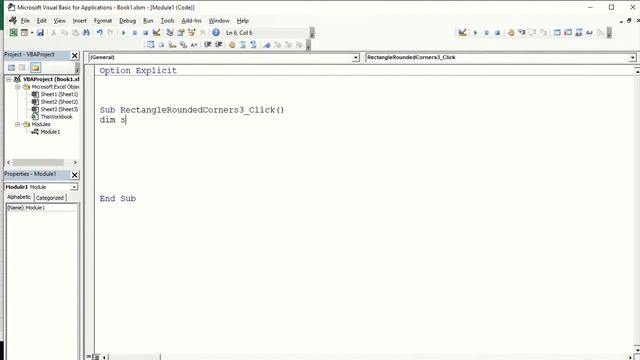Click the Debug toolbar Reset button

click(497, 33)
